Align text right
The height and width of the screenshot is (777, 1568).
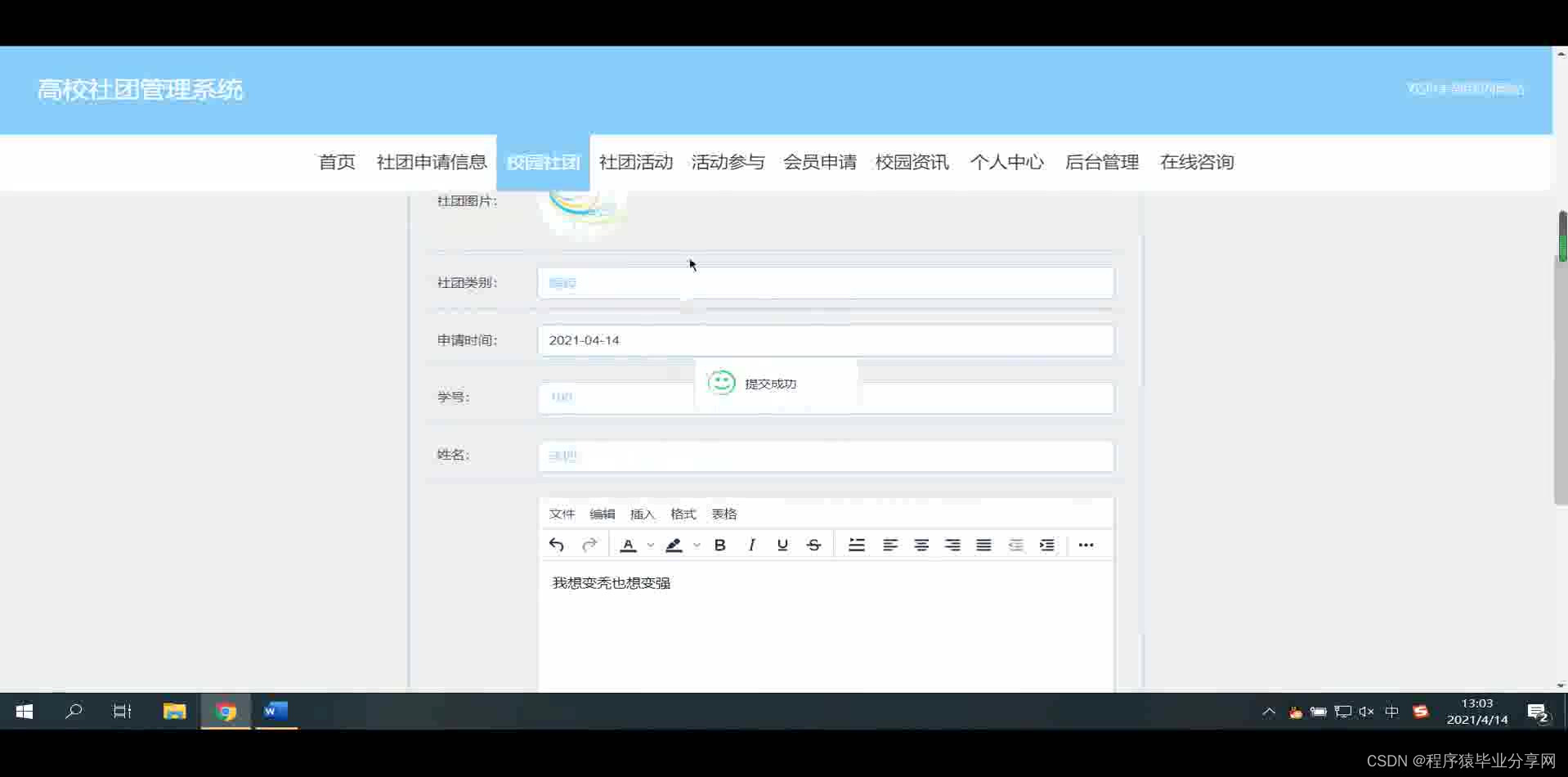click(x=952, y=545)
